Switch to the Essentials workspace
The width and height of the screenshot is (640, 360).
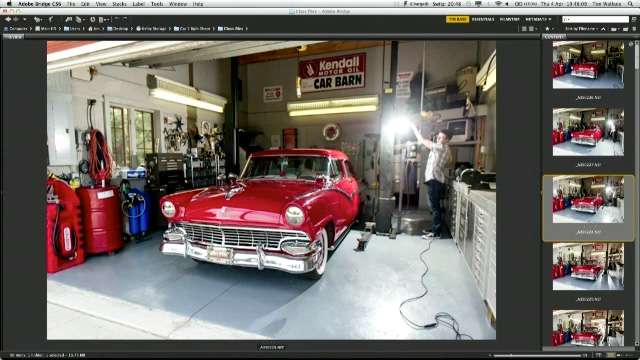483,19
